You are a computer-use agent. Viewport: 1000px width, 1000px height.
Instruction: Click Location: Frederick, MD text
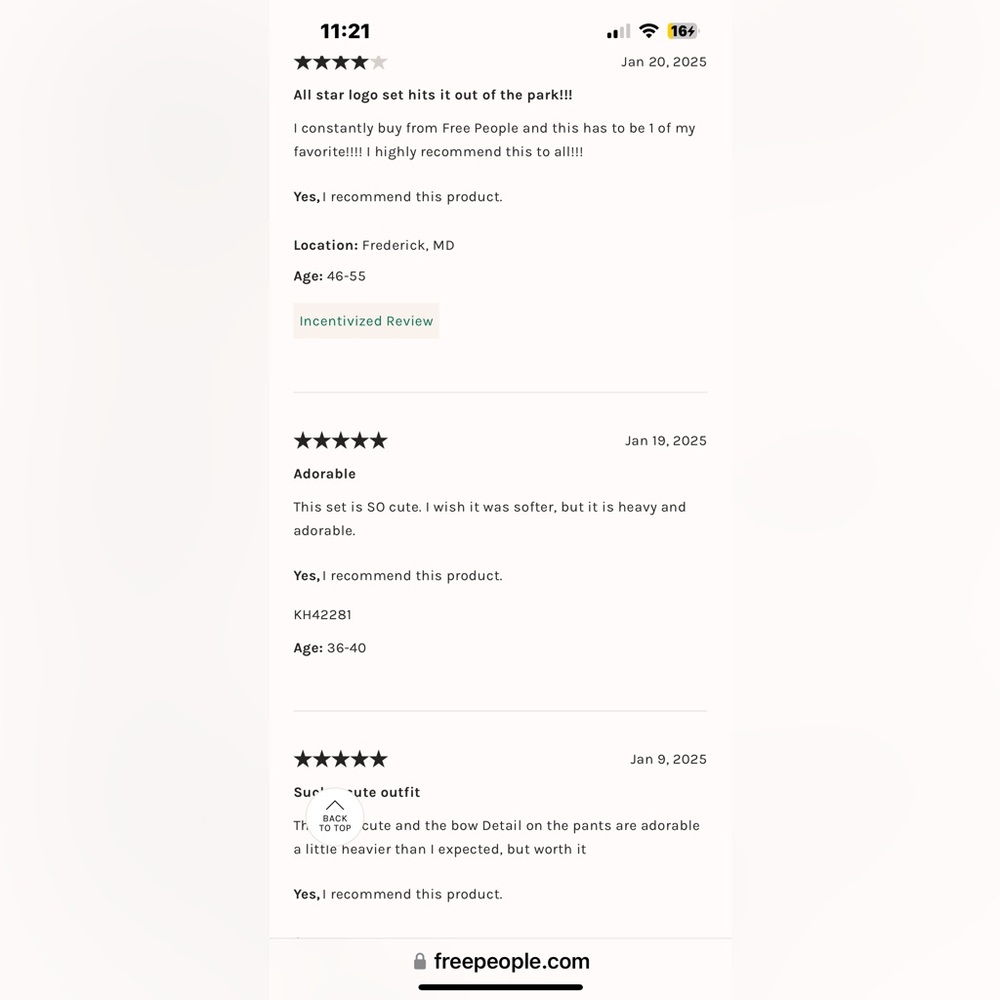pos(373,245)
